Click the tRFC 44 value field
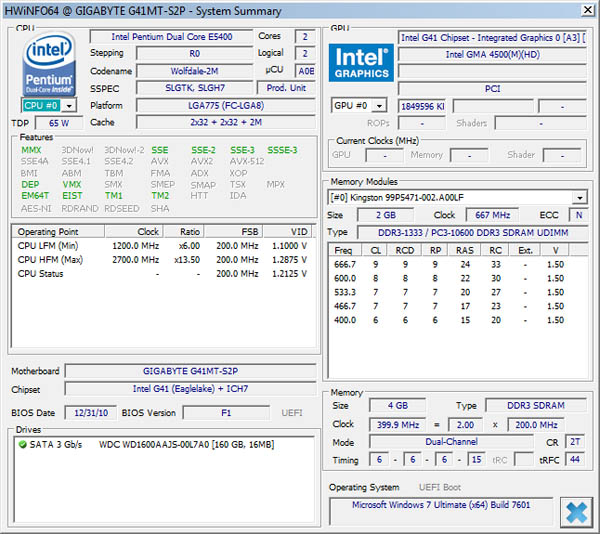 coord(575,459)
